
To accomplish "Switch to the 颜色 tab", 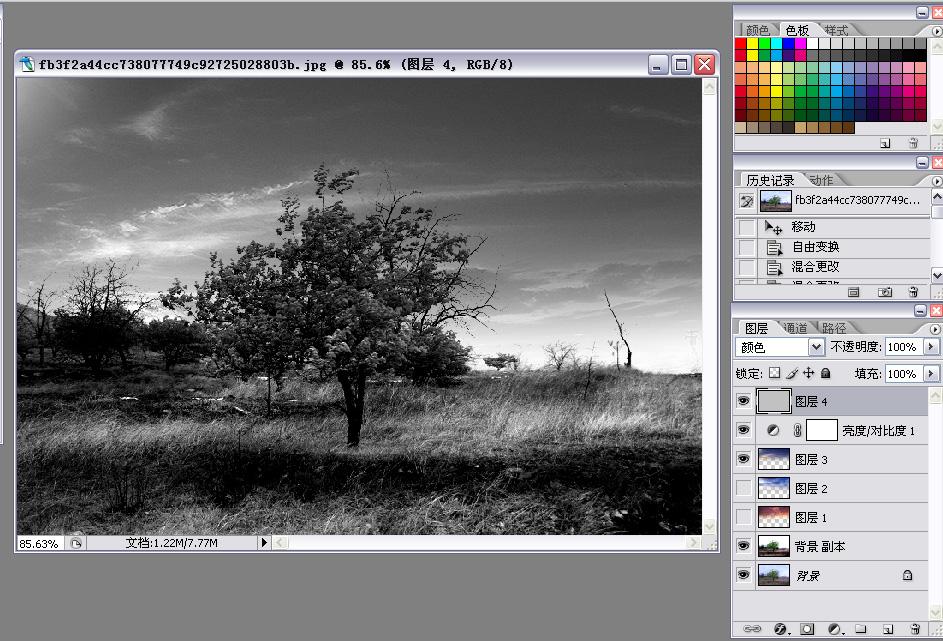I will coord(757,30).
